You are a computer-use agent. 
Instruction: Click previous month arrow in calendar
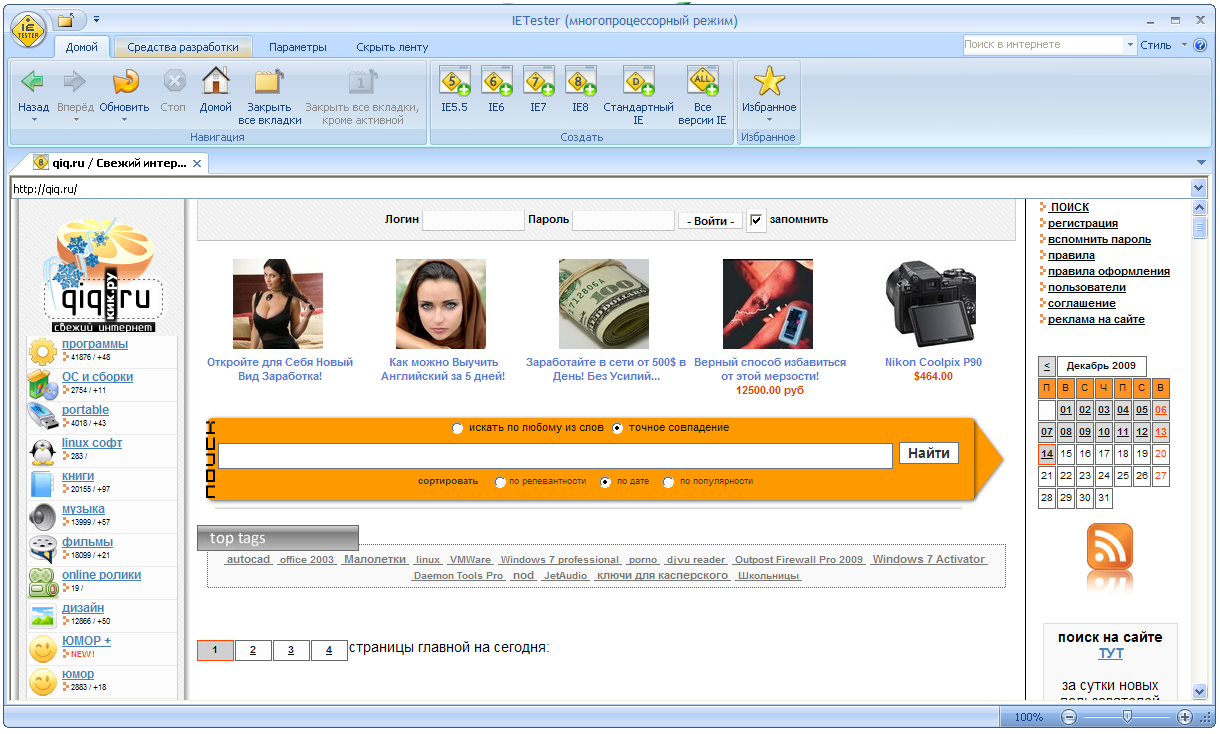pos(1047,366)
